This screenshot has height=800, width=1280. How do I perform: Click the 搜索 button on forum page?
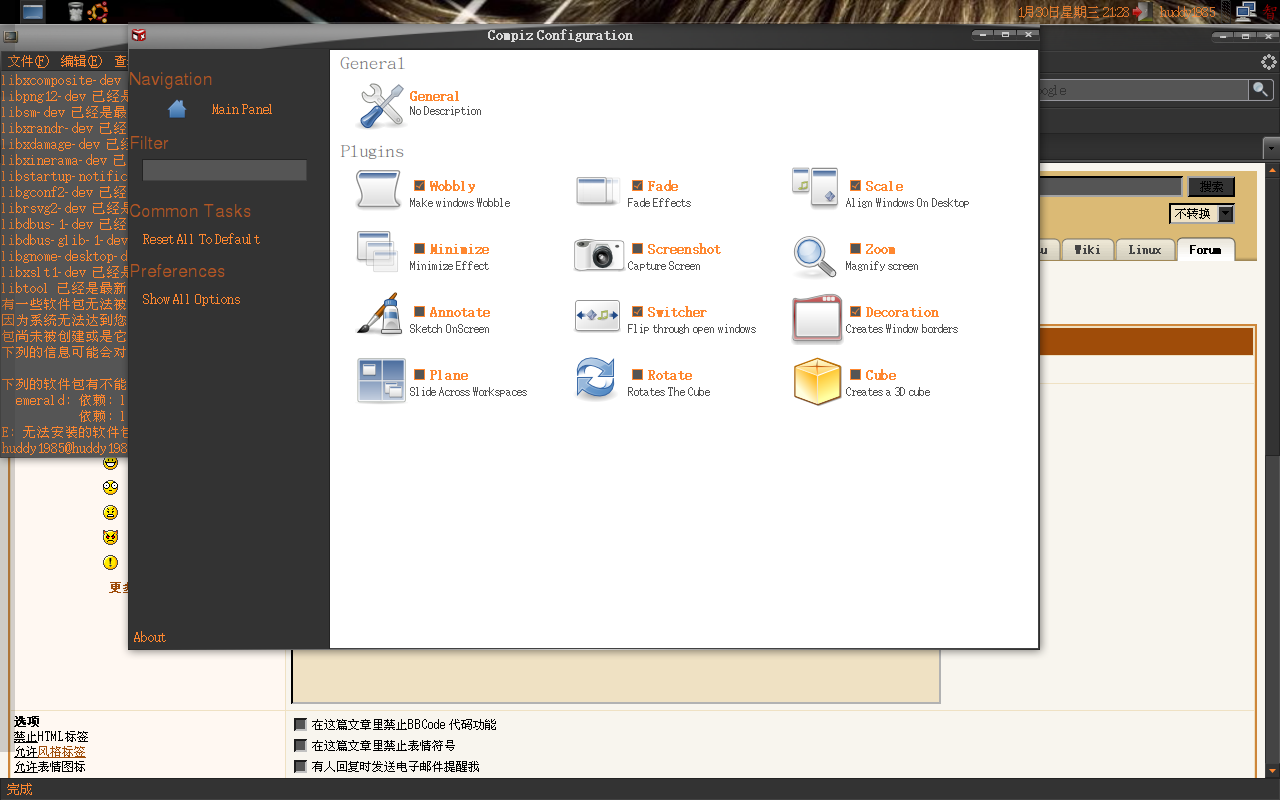pyautogui.click(x=1211, y=187)
